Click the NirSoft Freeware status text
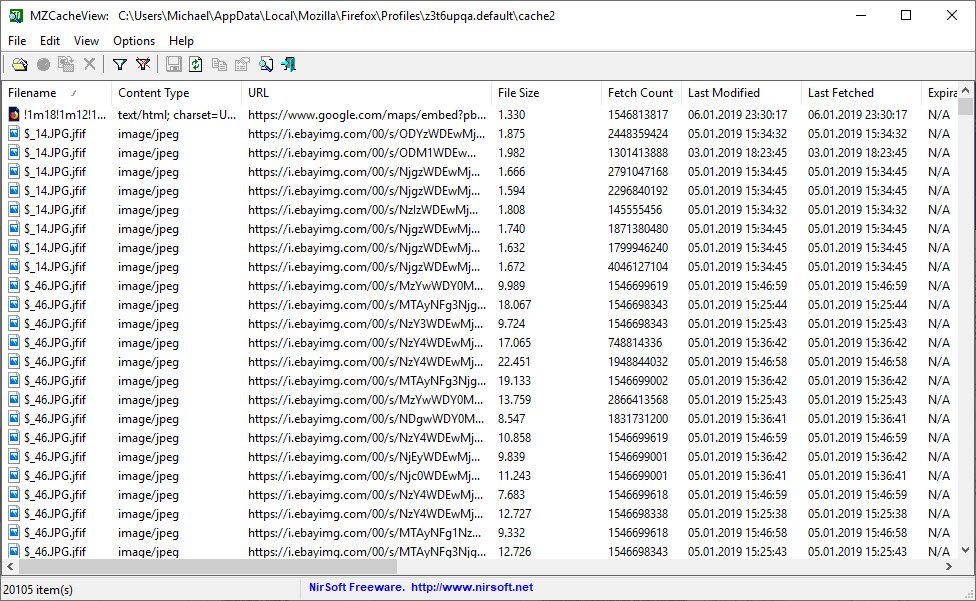The height and width of the screenshot is (601, 976). (357, 587)
